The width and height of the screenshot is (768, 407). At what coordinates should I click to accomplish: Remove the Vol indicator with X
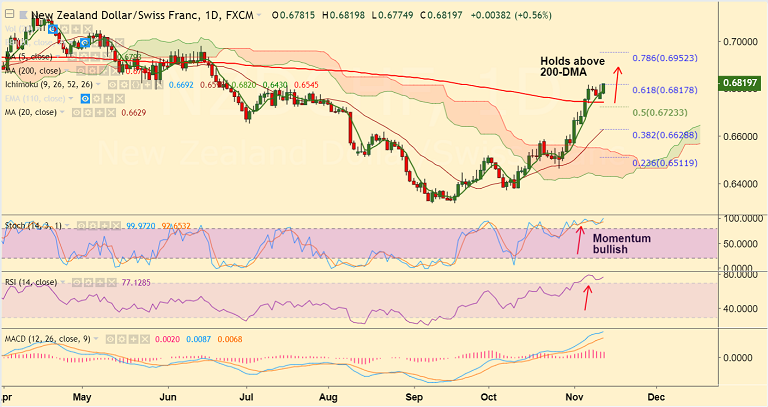click(x=88, y=29)
